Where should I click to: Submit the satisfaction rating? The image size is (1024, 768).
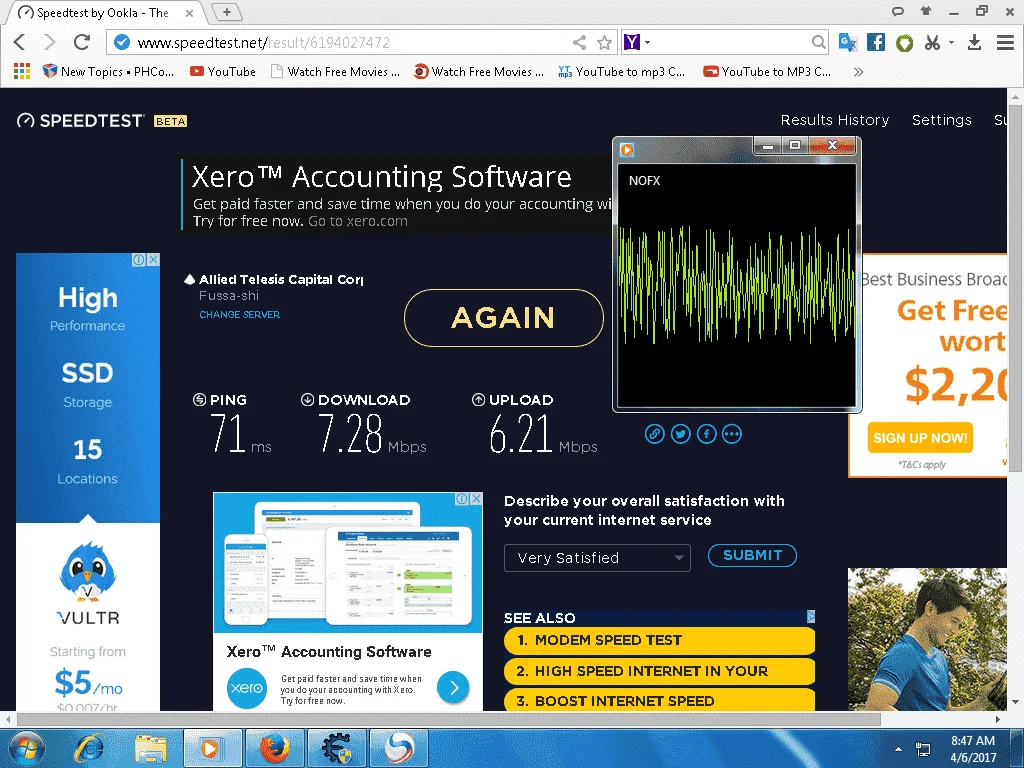pos(752,555)
